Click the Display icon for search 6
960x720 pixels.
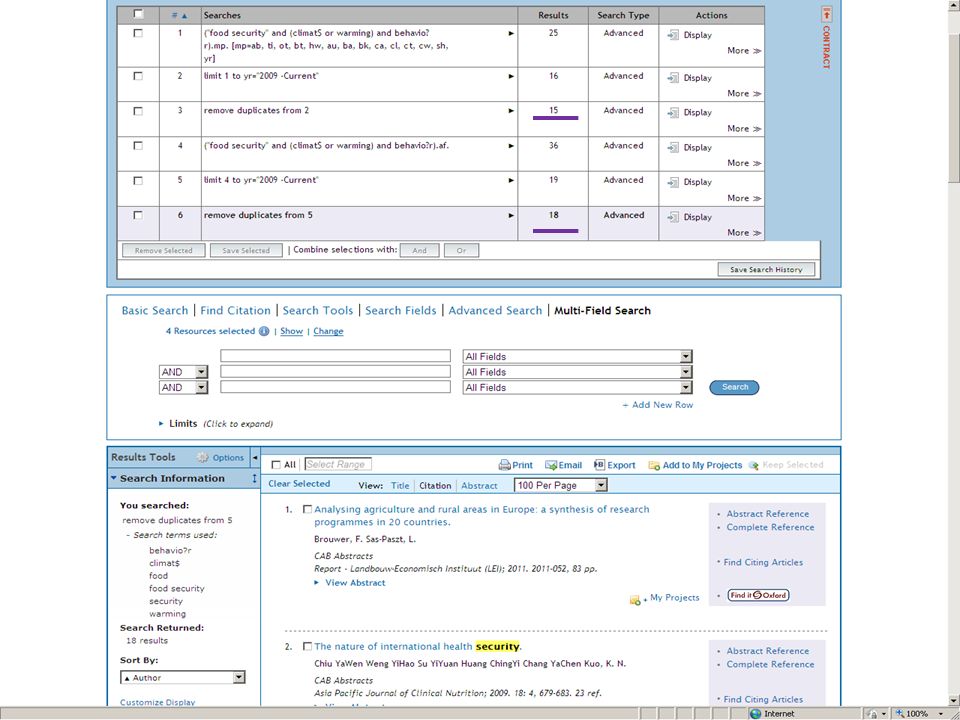(x=673, y=217)
